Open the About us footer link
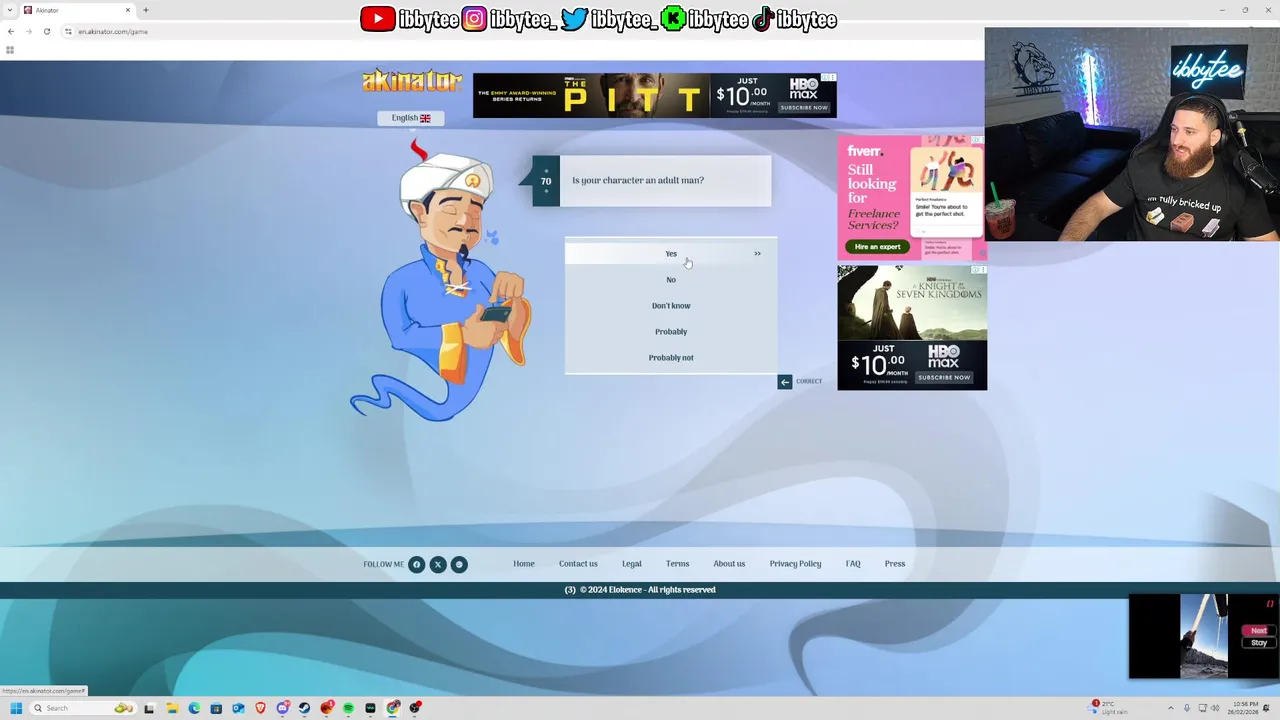 click(x=729, y=564)
